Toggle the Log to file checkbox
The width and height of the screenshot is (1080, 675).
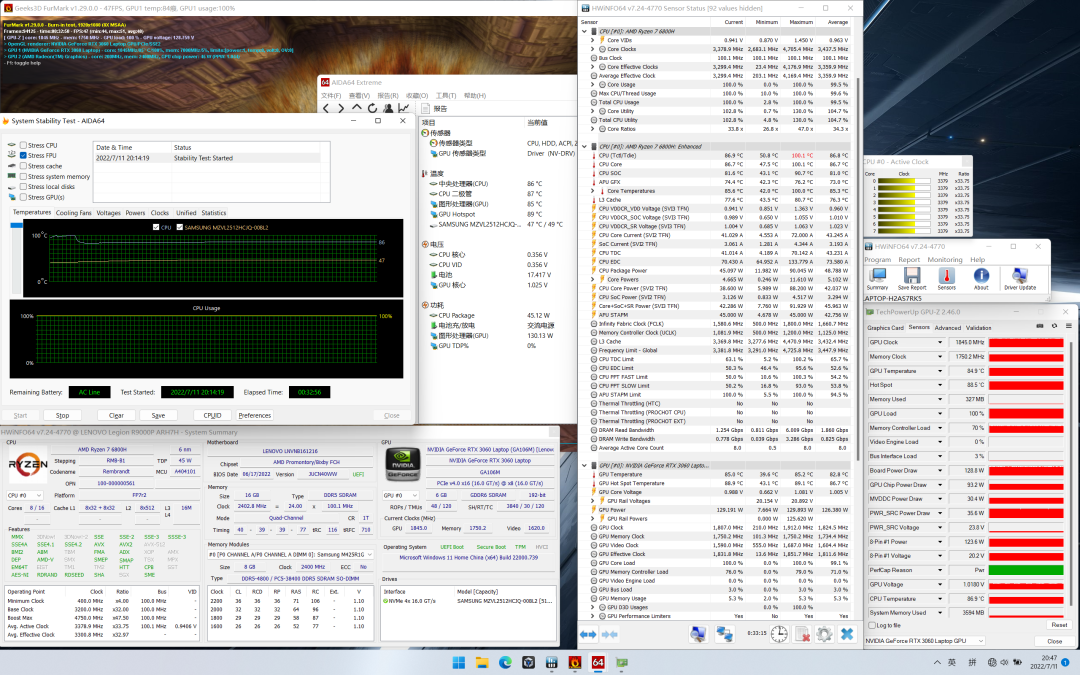pyautogui.click(x=872, y=625)
